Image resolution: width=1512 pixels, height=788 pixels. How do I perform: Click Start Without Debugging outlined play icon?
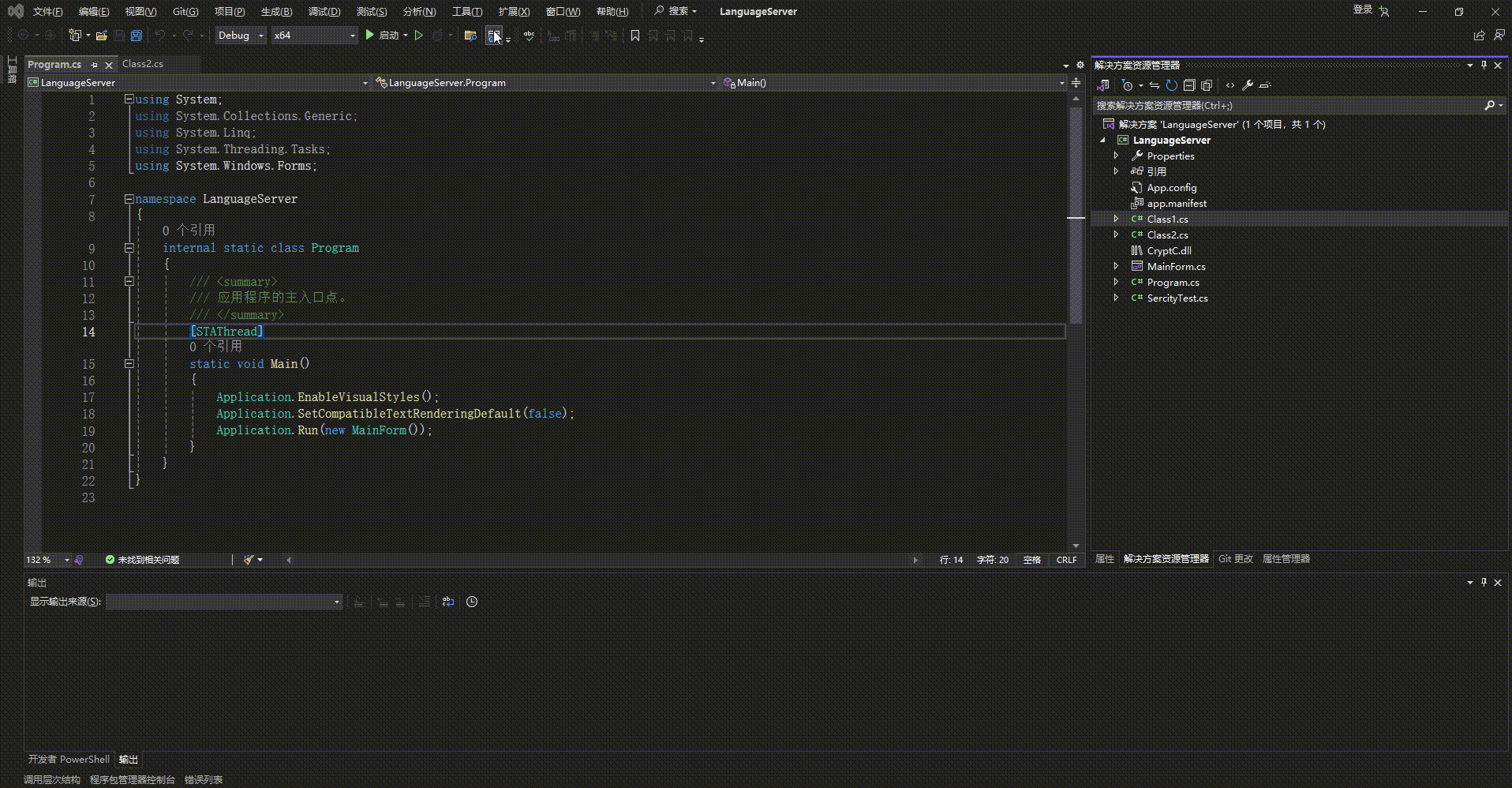pyautogui.click(x=419, y=36)
